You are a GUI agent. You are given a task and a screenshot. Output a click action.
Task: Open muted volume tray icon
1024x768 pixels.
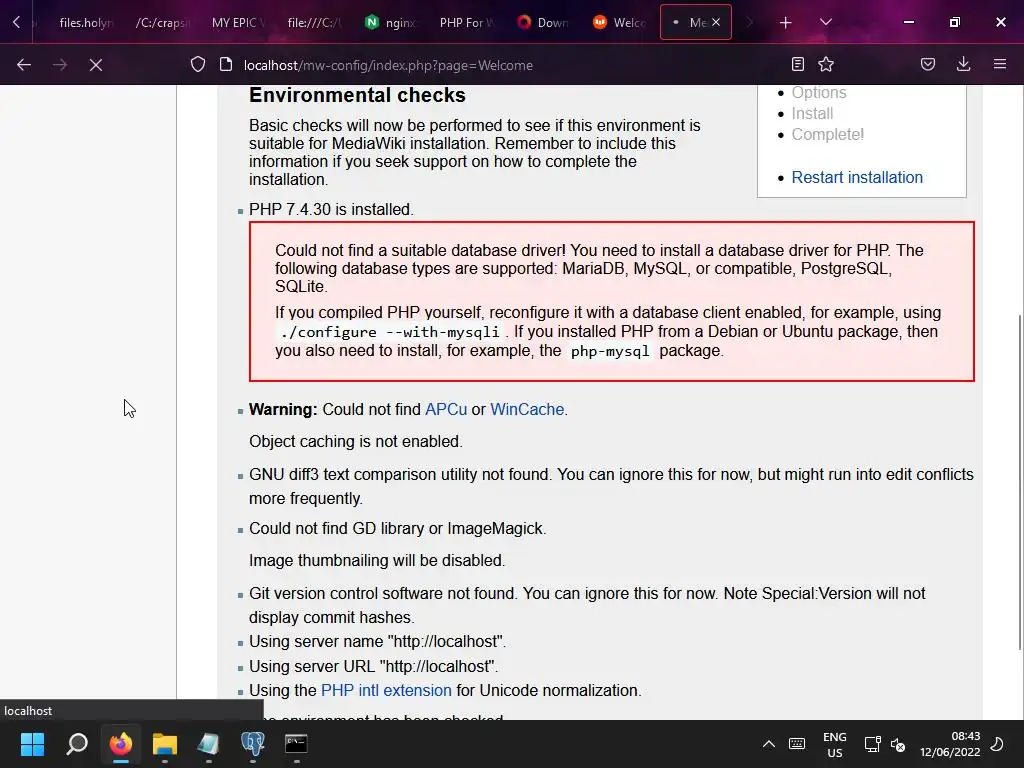898,744
